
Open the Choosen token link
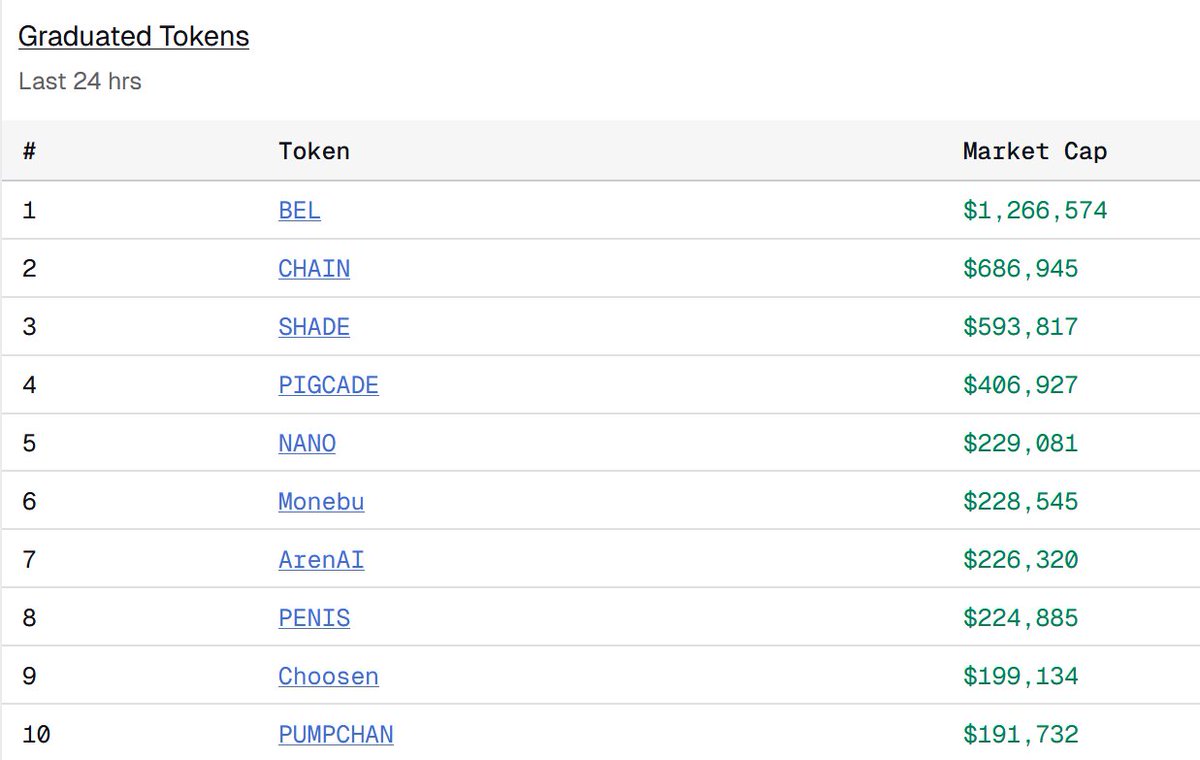pyautogui.click(x=328, y=676)
